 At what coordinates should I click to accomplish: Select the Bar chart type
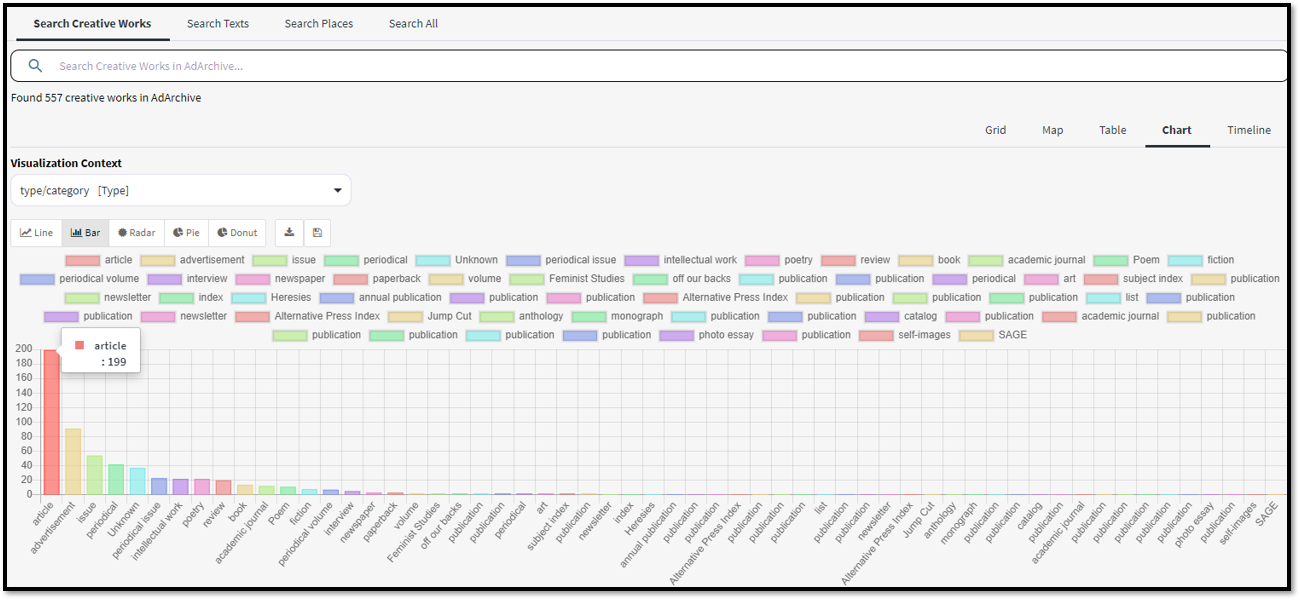coord(85,233)
